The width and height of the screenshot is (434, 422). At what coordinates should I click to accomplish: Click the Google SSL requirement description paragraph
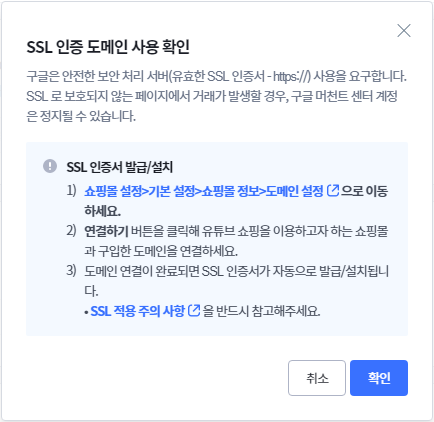click(x=216, y=96)
